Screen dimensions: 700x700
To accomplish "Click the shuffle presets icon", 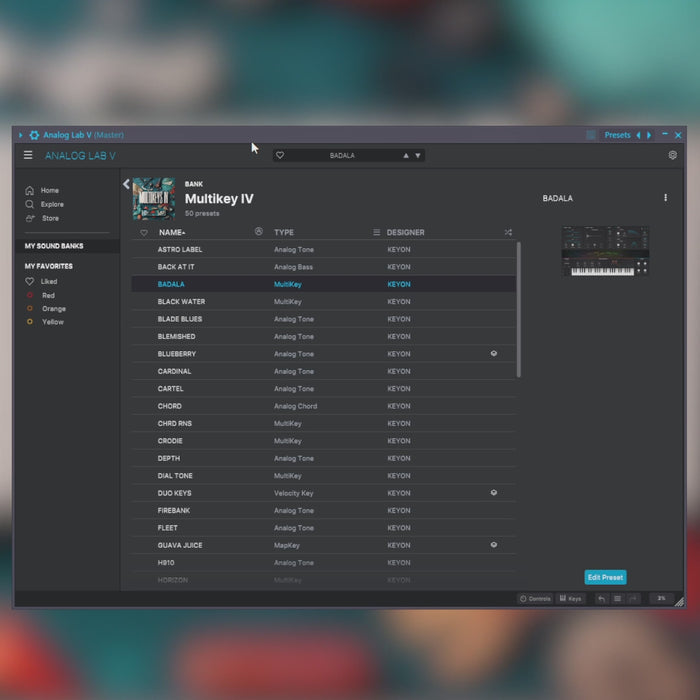I will click(508, 232).
